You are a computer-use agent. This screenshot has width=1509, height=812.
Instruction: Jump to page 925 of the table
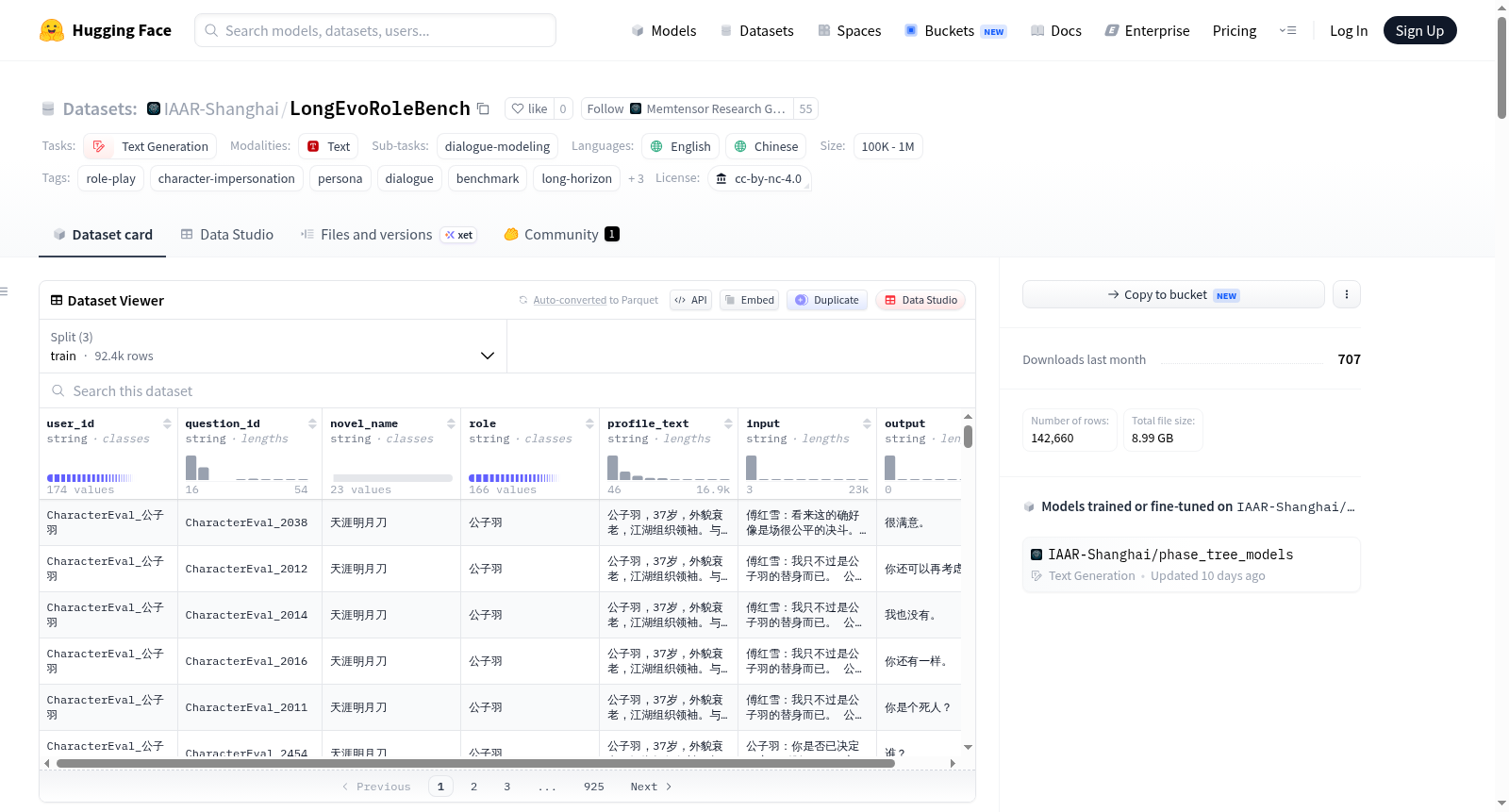pos(593,787)
